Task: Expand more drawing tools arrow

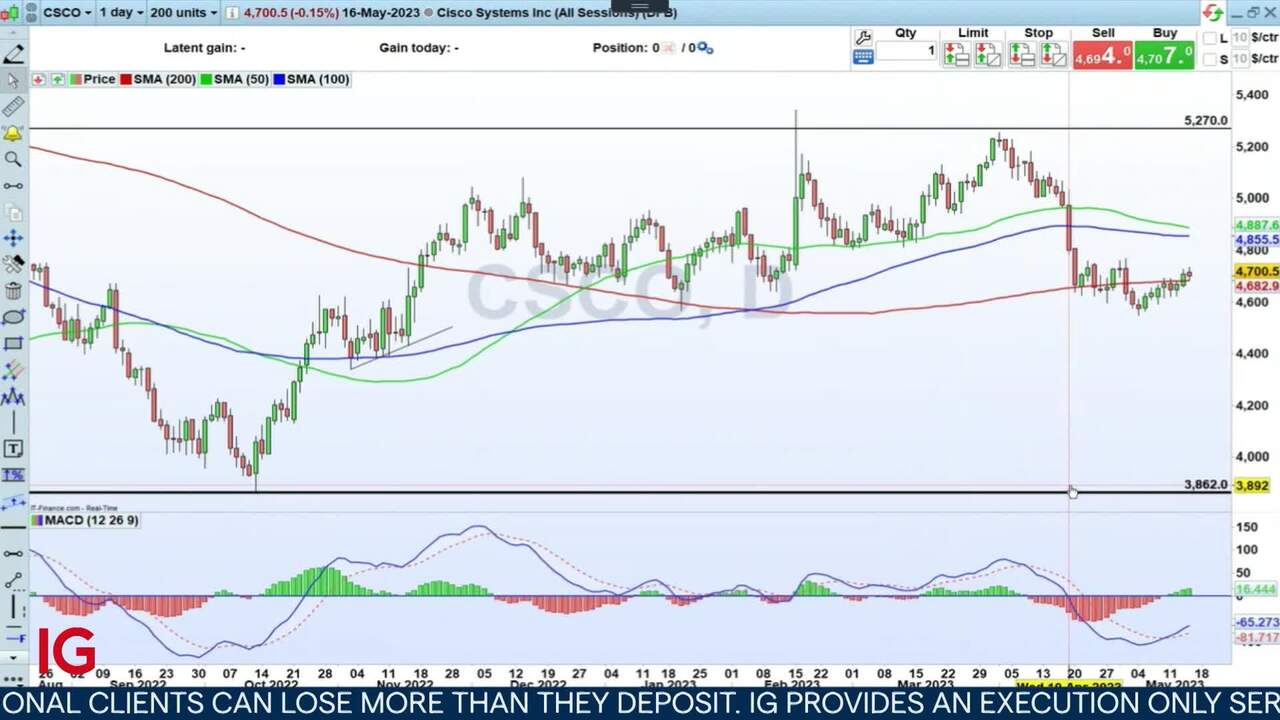Action: (13, 658)
